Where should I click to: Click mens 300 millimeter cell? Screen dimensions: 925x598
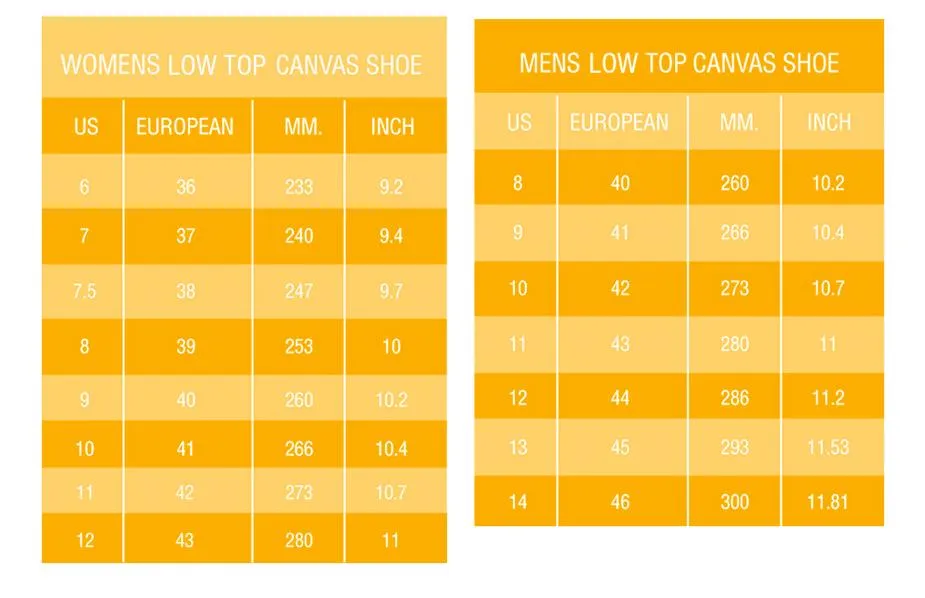[734, 502]
